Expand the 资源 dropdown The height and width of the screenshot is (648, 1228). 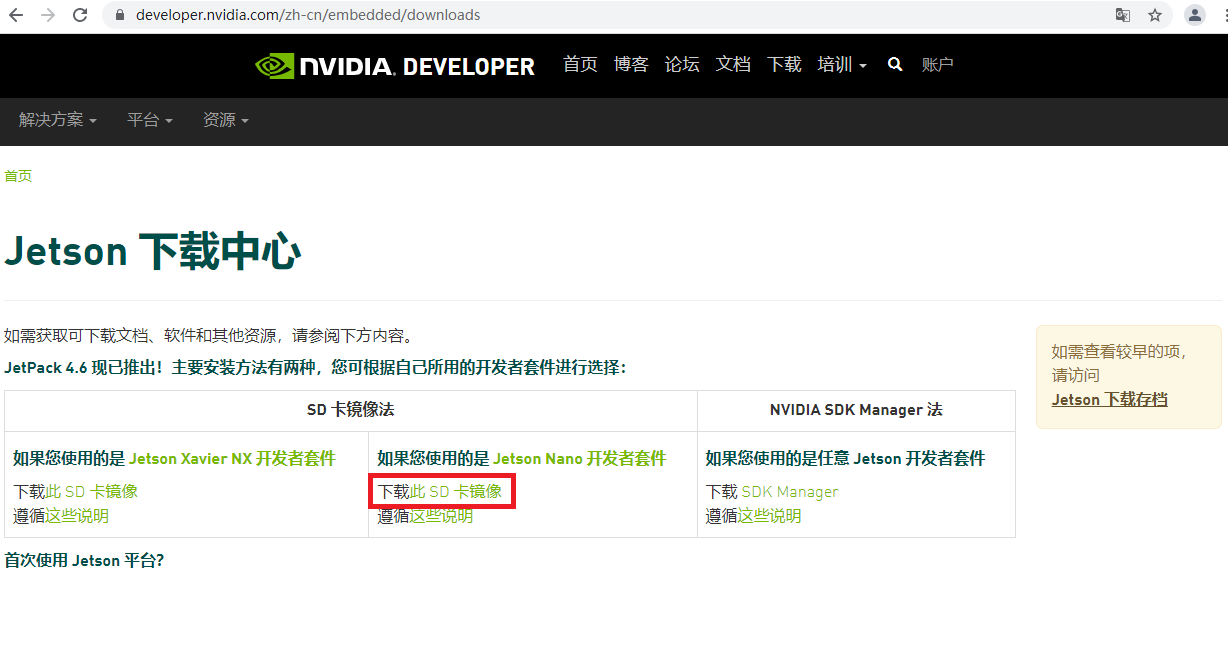pyautogui.click(x=226, y=120)
